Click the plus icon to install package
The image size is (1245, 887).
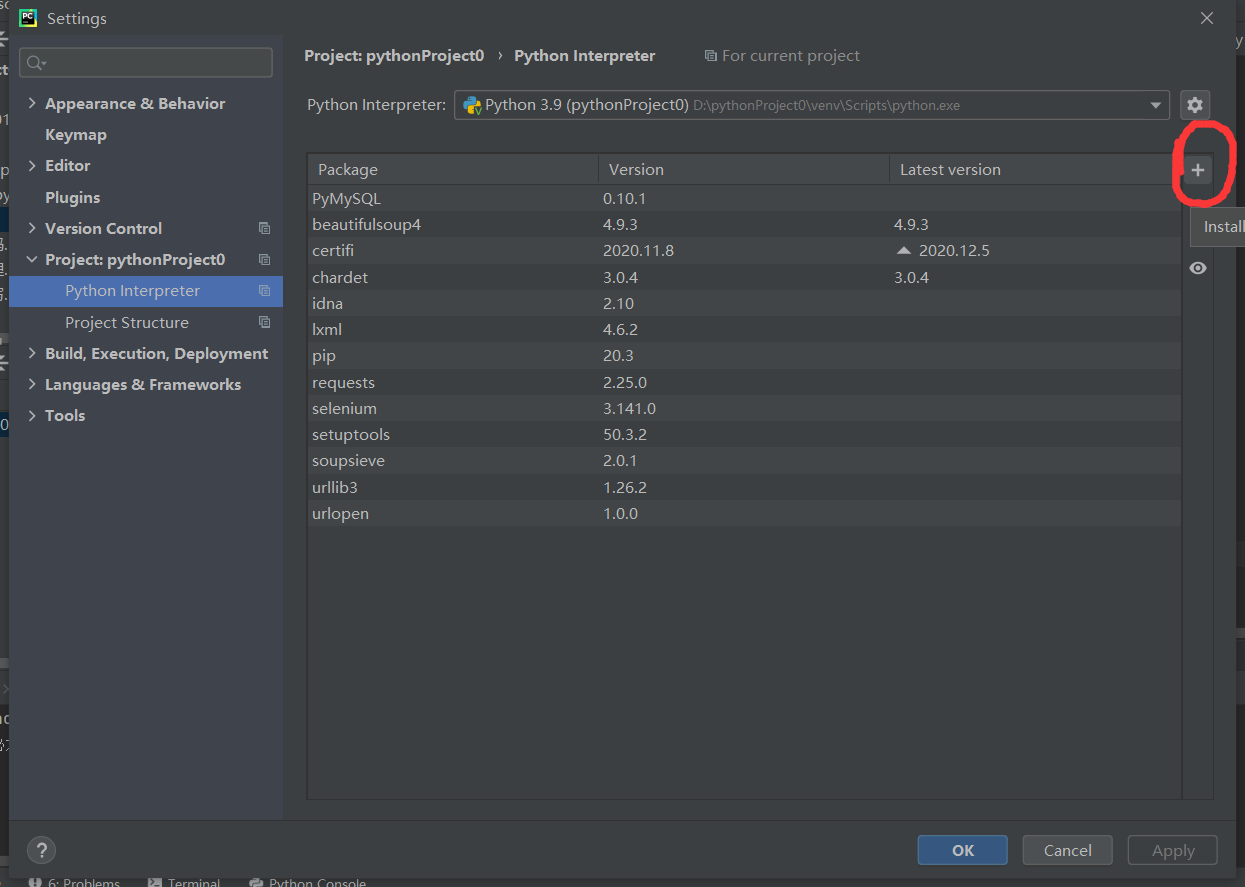click(1197, 170)
